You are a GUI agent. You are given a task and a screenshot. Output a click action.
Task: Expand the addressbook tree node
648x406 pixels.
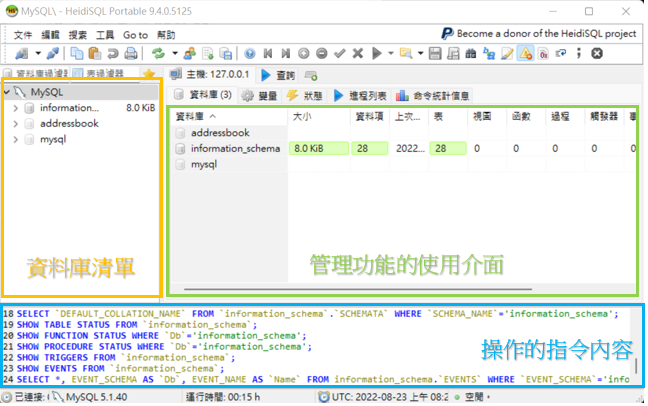(16, 124)
